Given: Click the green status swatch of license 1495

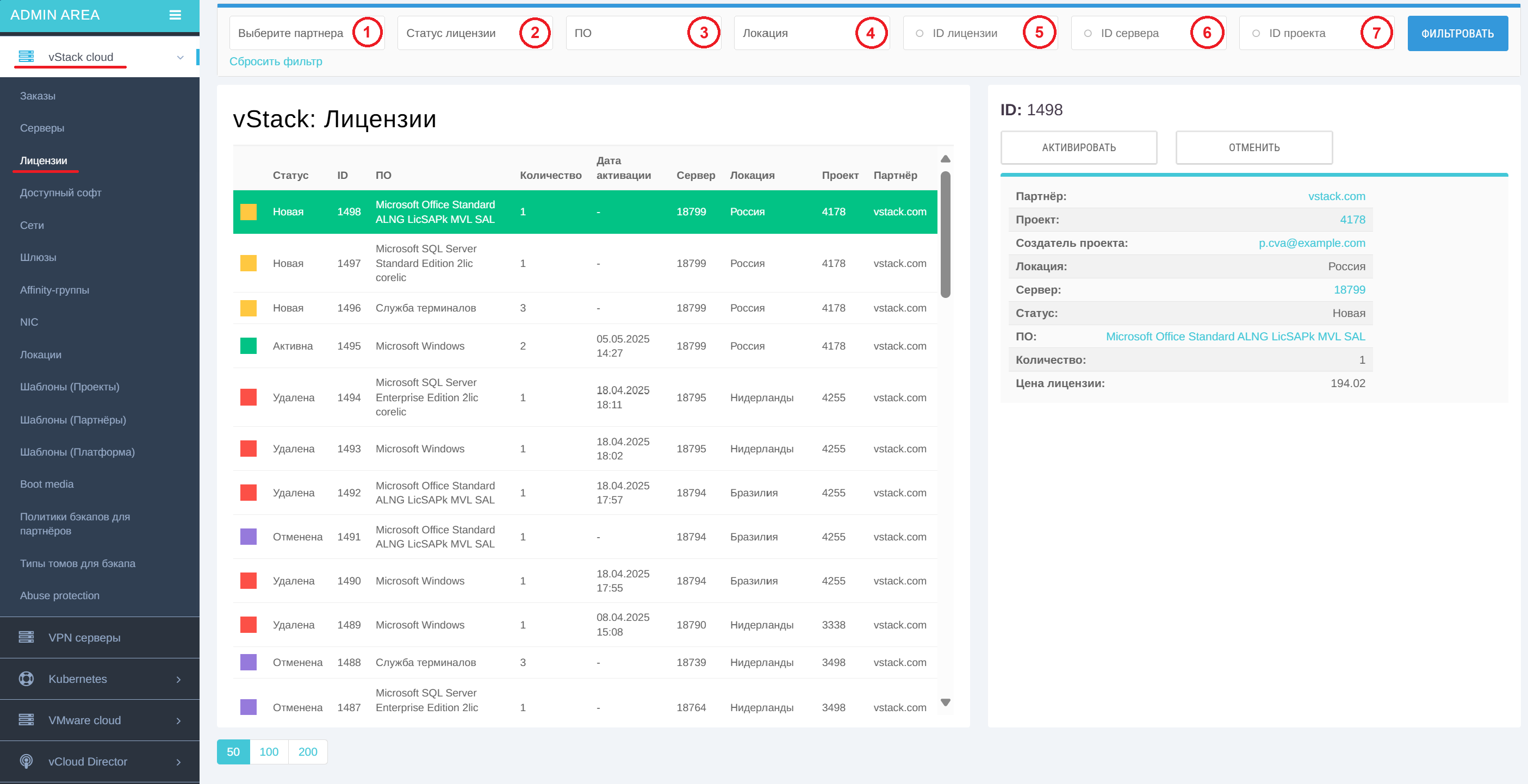Looking at the screenshot, I should point(248,346).
